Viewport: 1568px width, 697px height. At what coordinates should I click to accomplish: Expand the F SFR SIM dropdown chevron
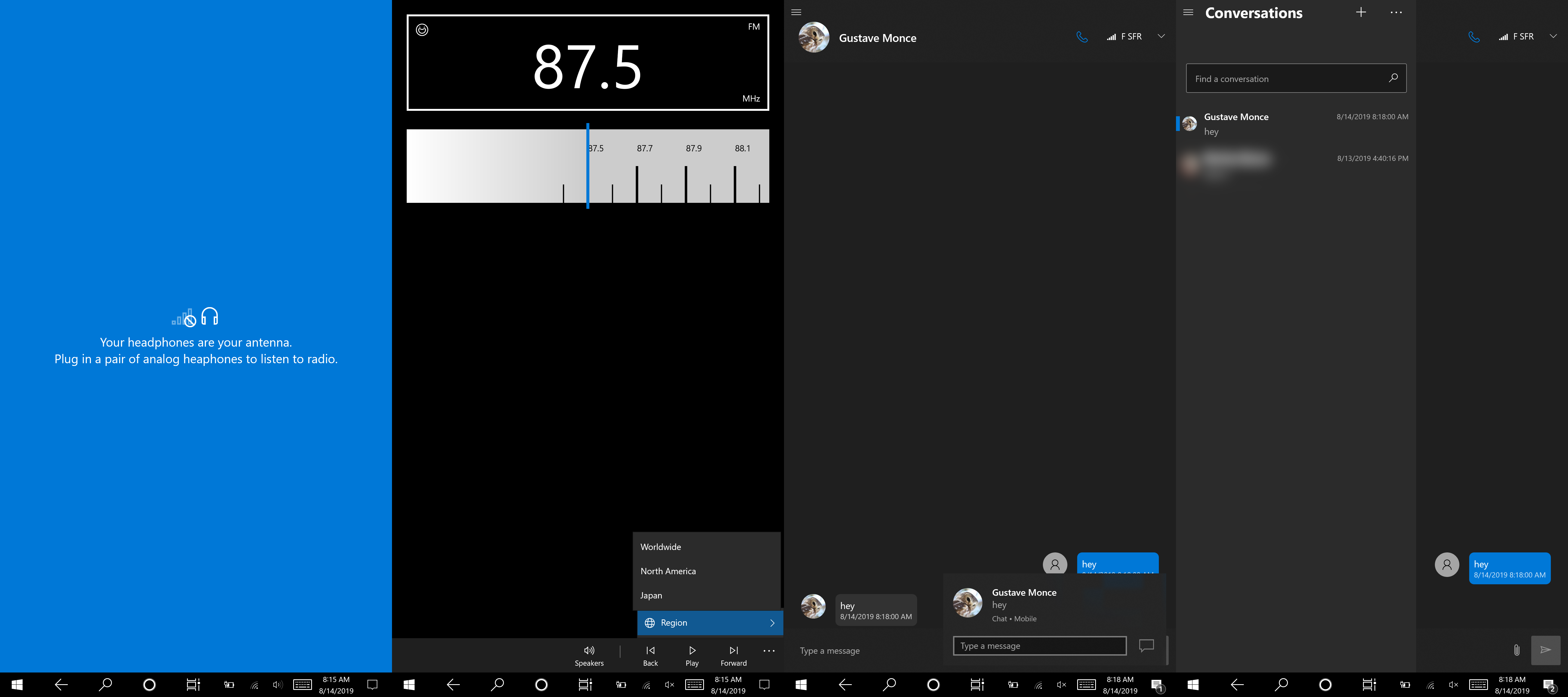point(1161,36)
